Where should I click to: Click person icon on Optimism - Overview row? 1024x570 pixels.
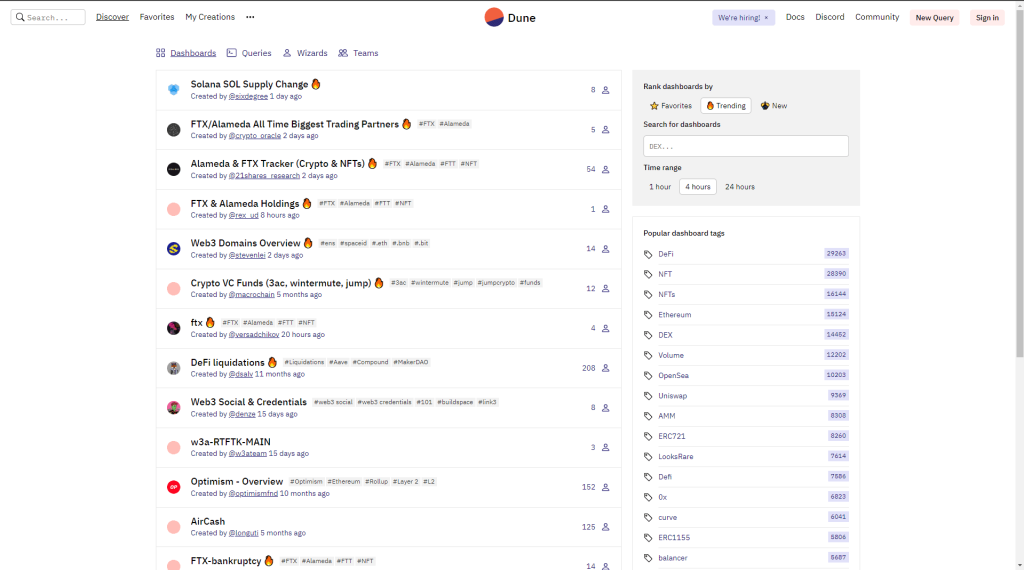605,487
